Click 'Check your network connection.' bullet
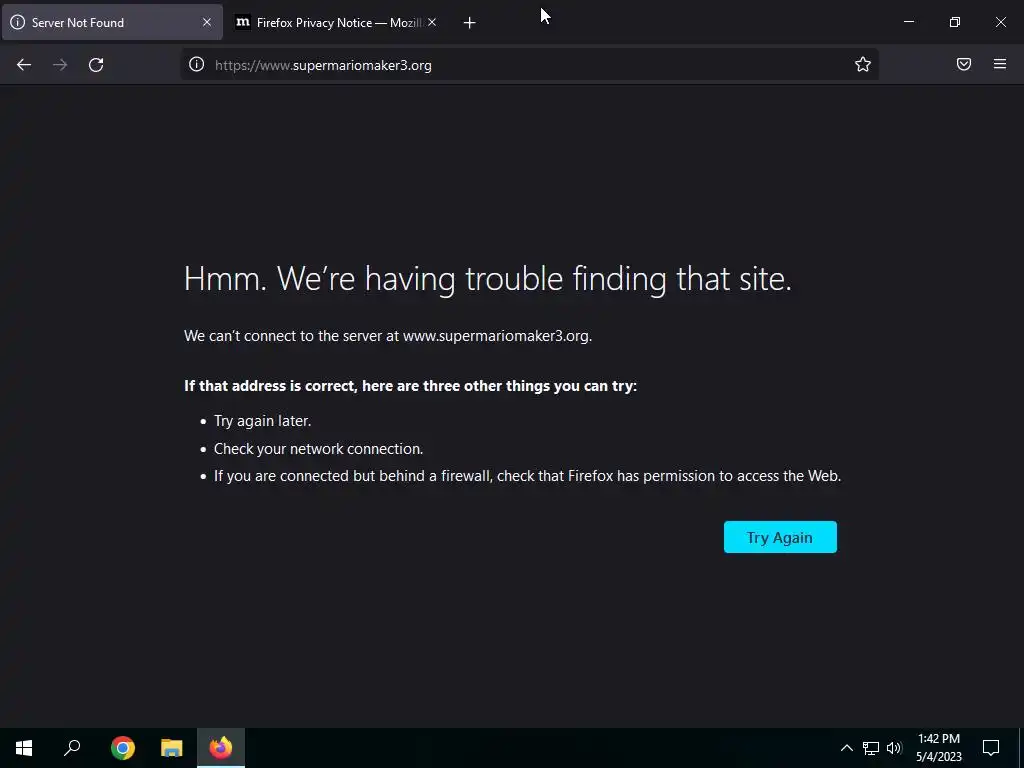 [319, 449]
